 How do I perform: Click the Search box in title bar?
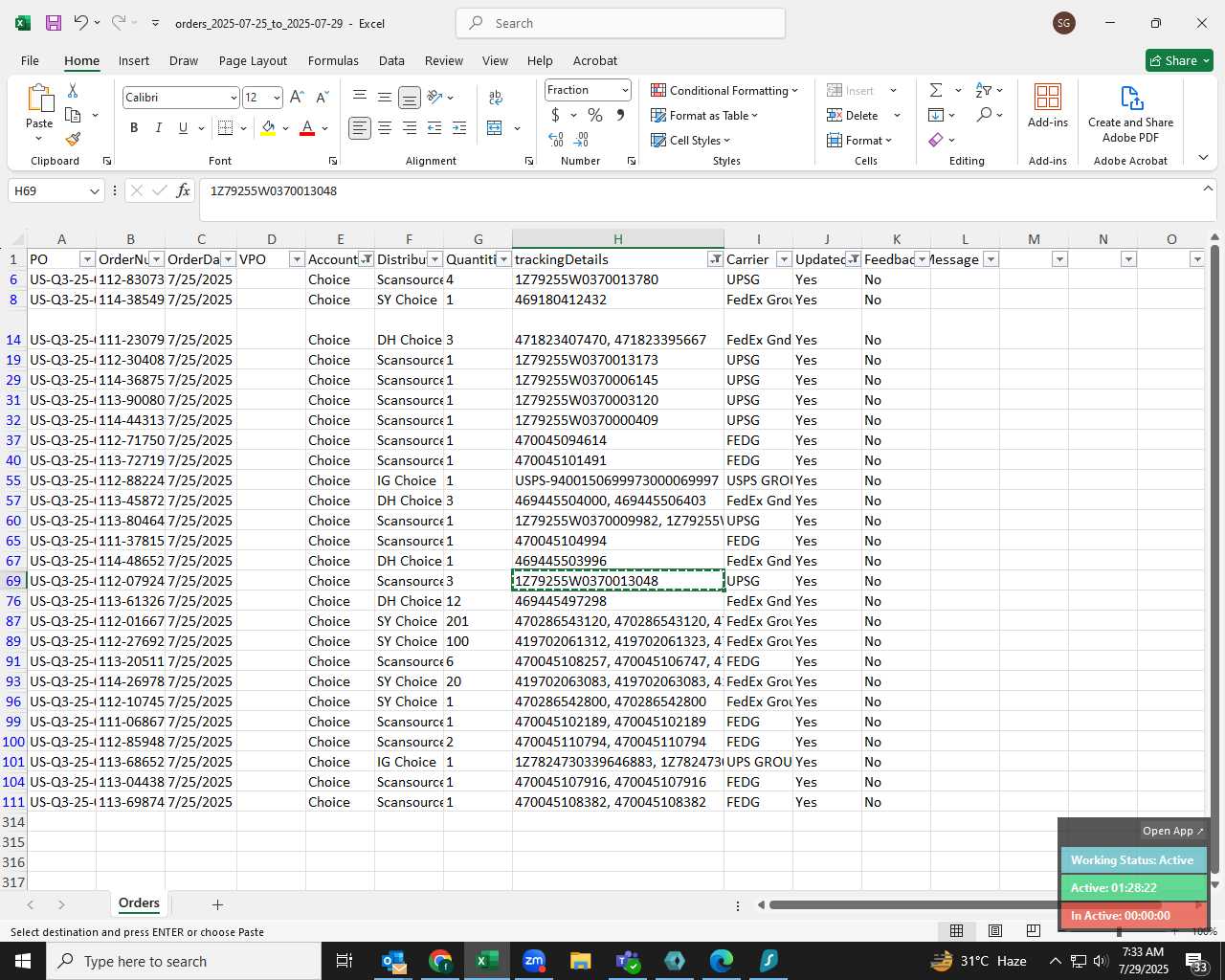pyautogui.click(x=620, y=23)
